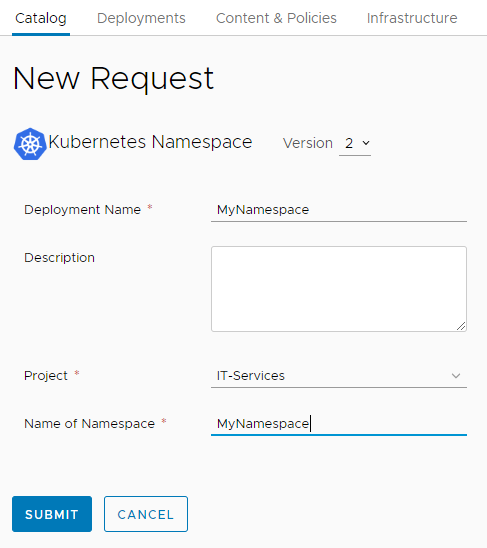This screenshot has height=548, width=487.
Task: Open the Deployments tab
Action: [x=141, y=18]
